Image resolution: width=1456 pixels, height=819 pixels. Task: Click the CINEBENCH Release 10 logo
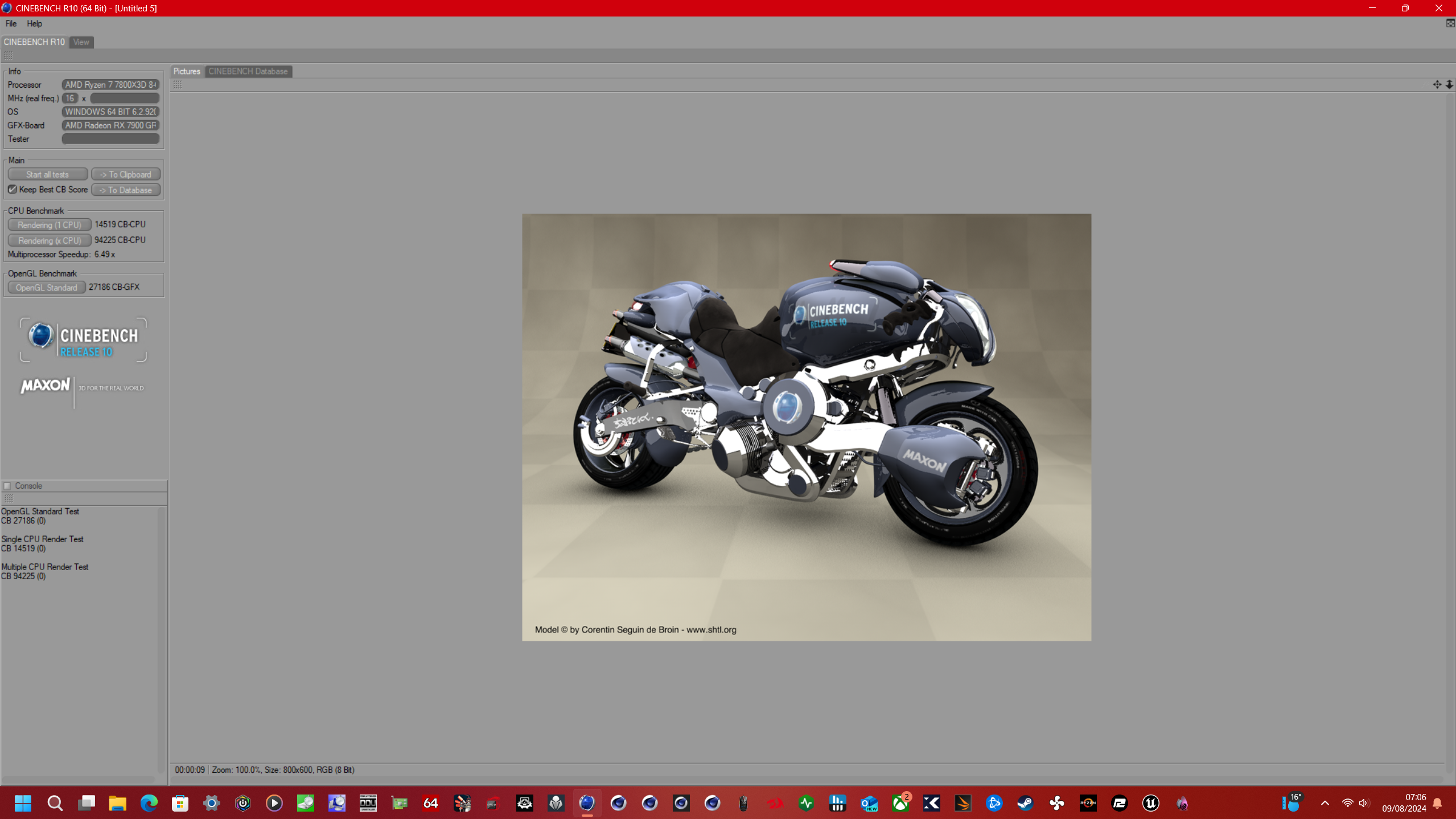coord(83,340)
